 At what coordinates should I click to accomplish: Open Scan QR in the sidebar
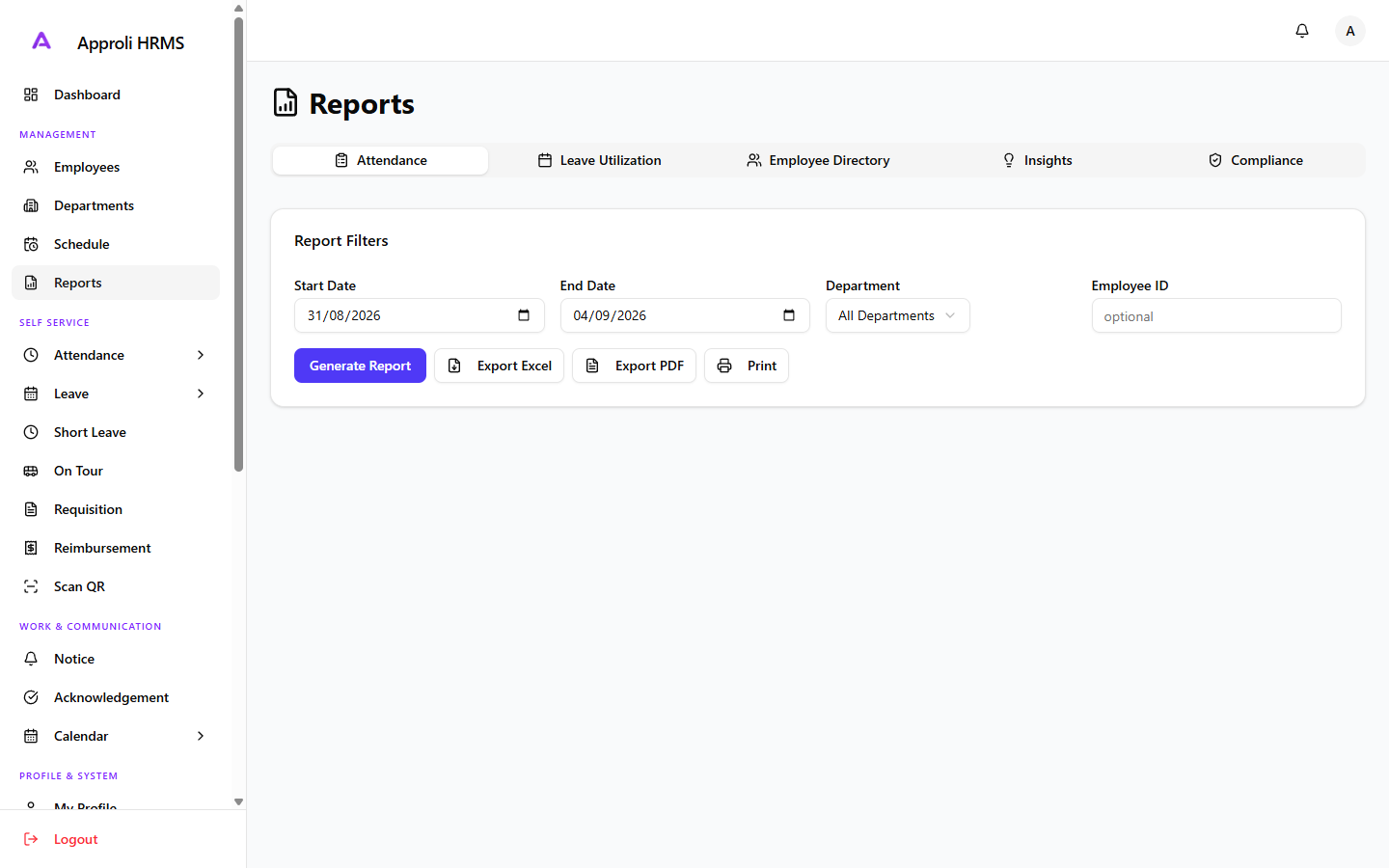pyautogui.click(x=116, y=586)
